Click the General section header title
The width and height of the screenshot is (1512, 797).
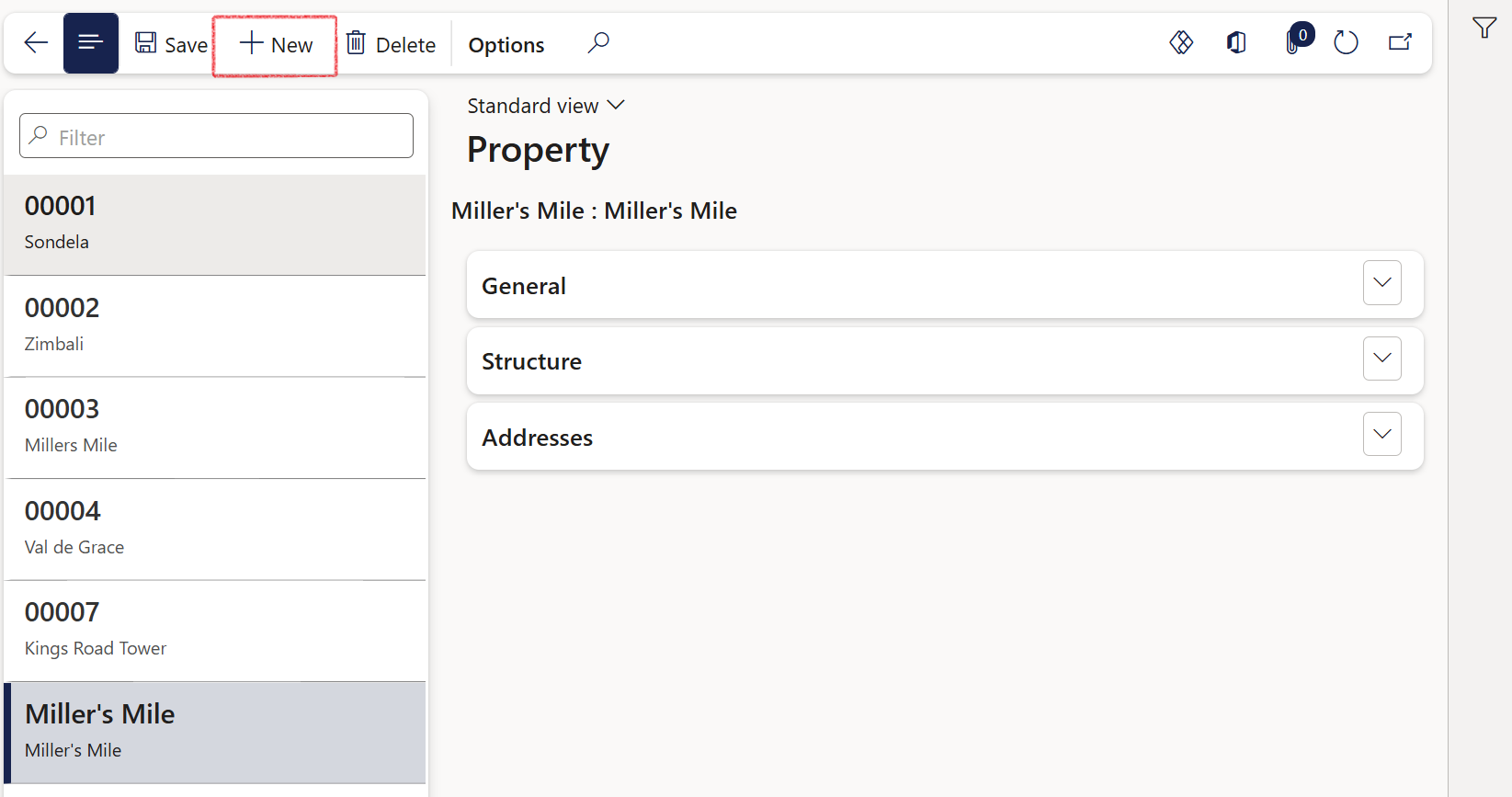(x=524, y=286)
